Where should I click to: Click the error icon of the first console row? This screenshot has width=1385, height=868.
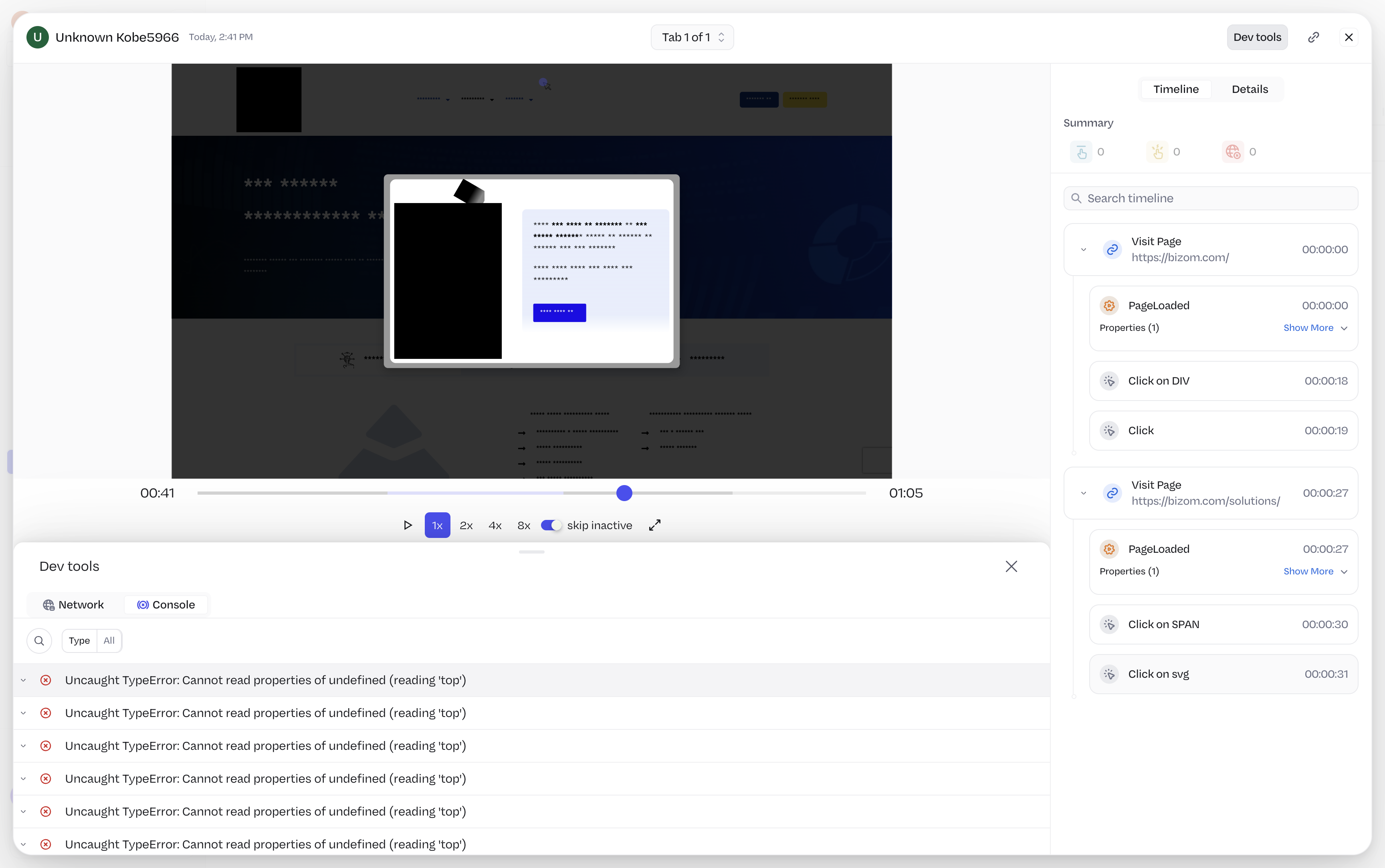pyautogui.click(x=46, y=680)
